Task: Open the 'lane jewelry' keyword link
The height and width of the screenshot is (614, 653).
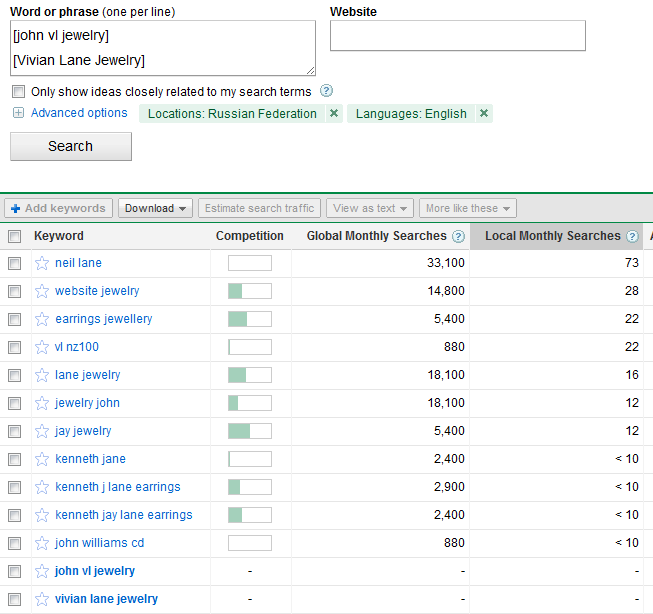Action: 87,375
